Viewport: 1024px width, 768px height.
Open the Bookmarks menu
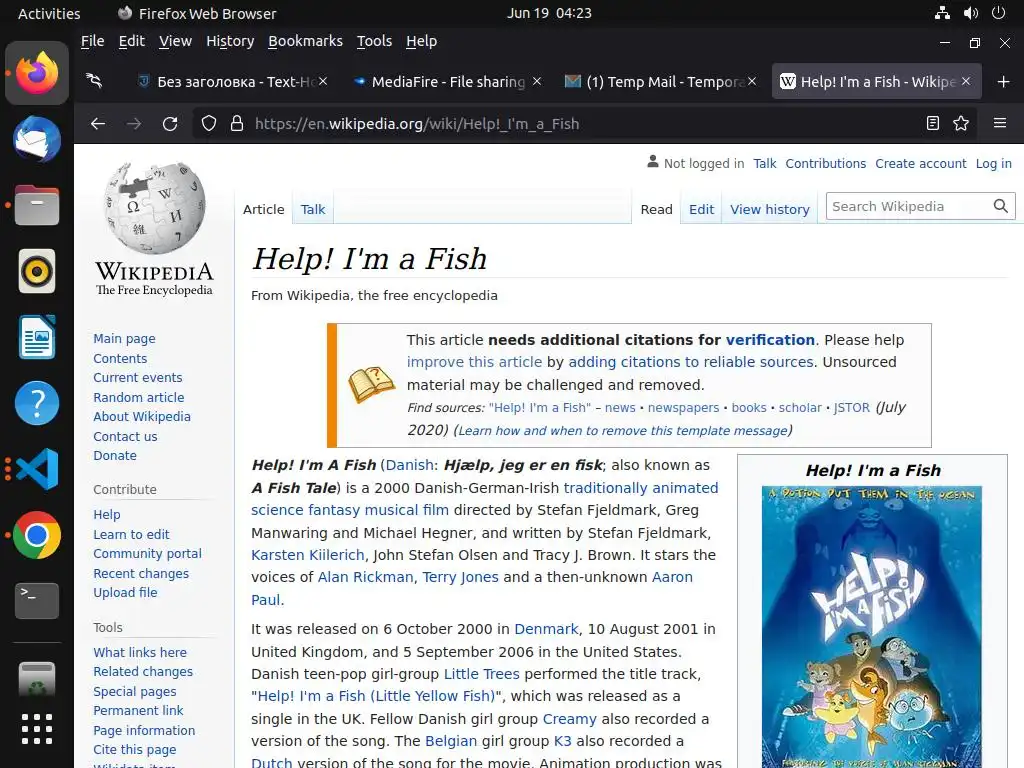305,41
